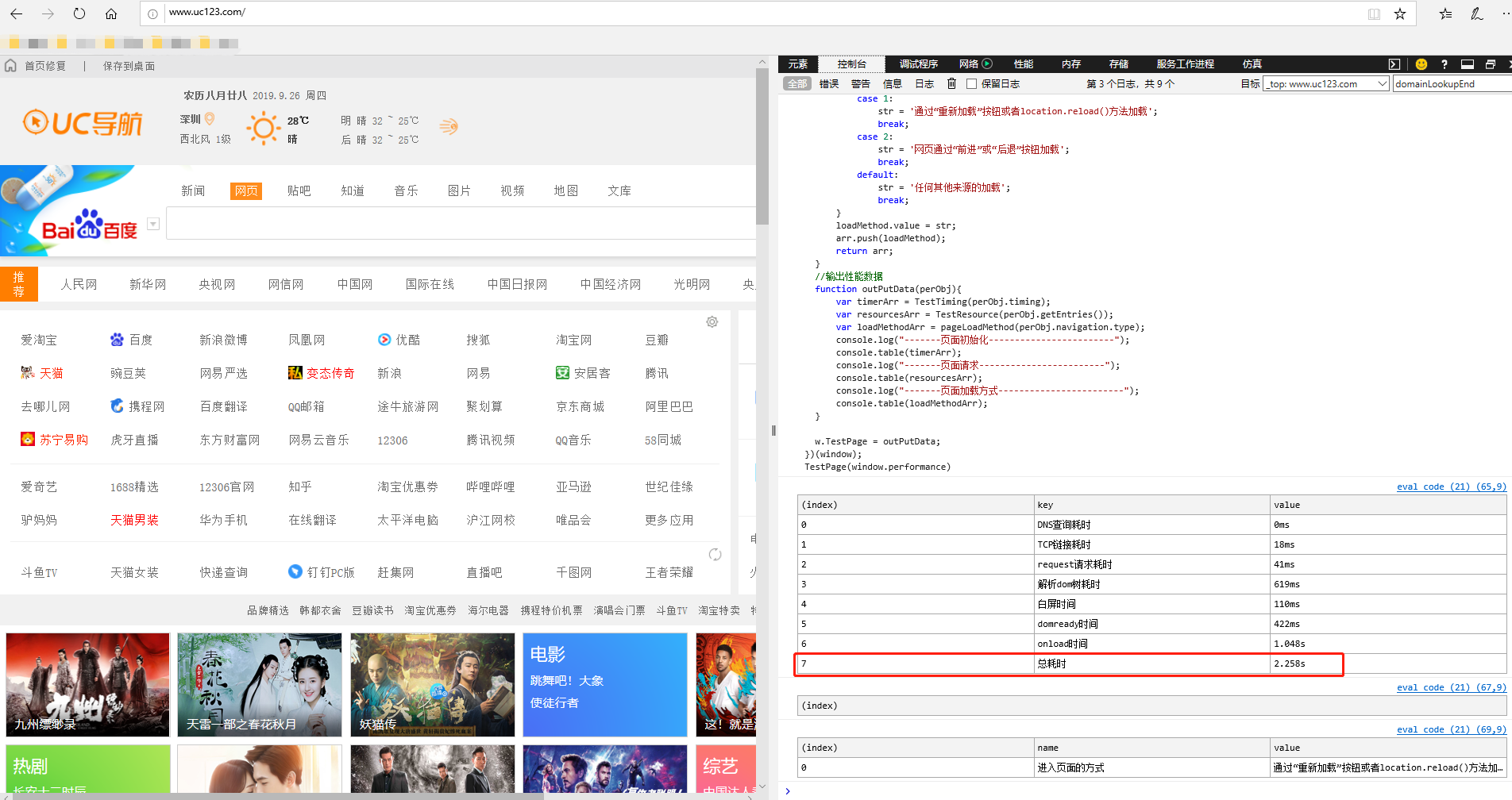Open 优酷 link with play icon
Viewport: 1512px width, 800px height.
(399, 340)
